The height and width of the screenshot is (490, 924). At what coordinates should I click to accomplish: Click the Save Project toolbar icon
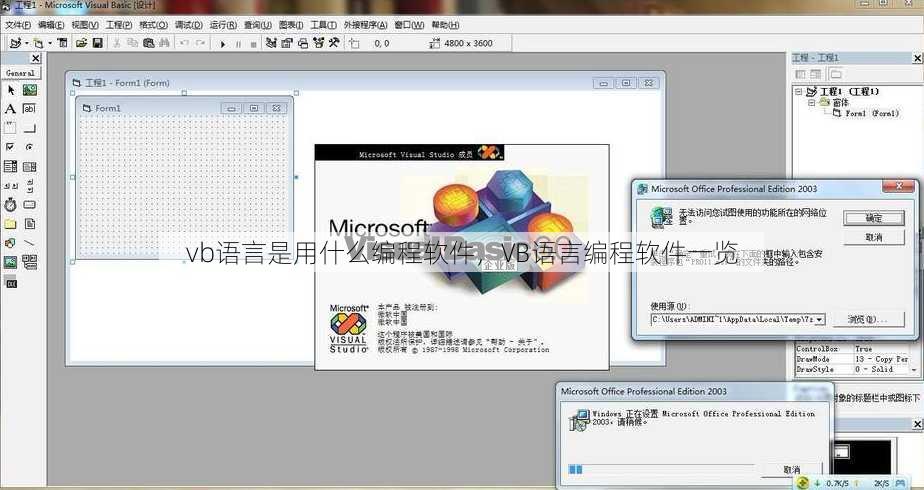(97, 43)
